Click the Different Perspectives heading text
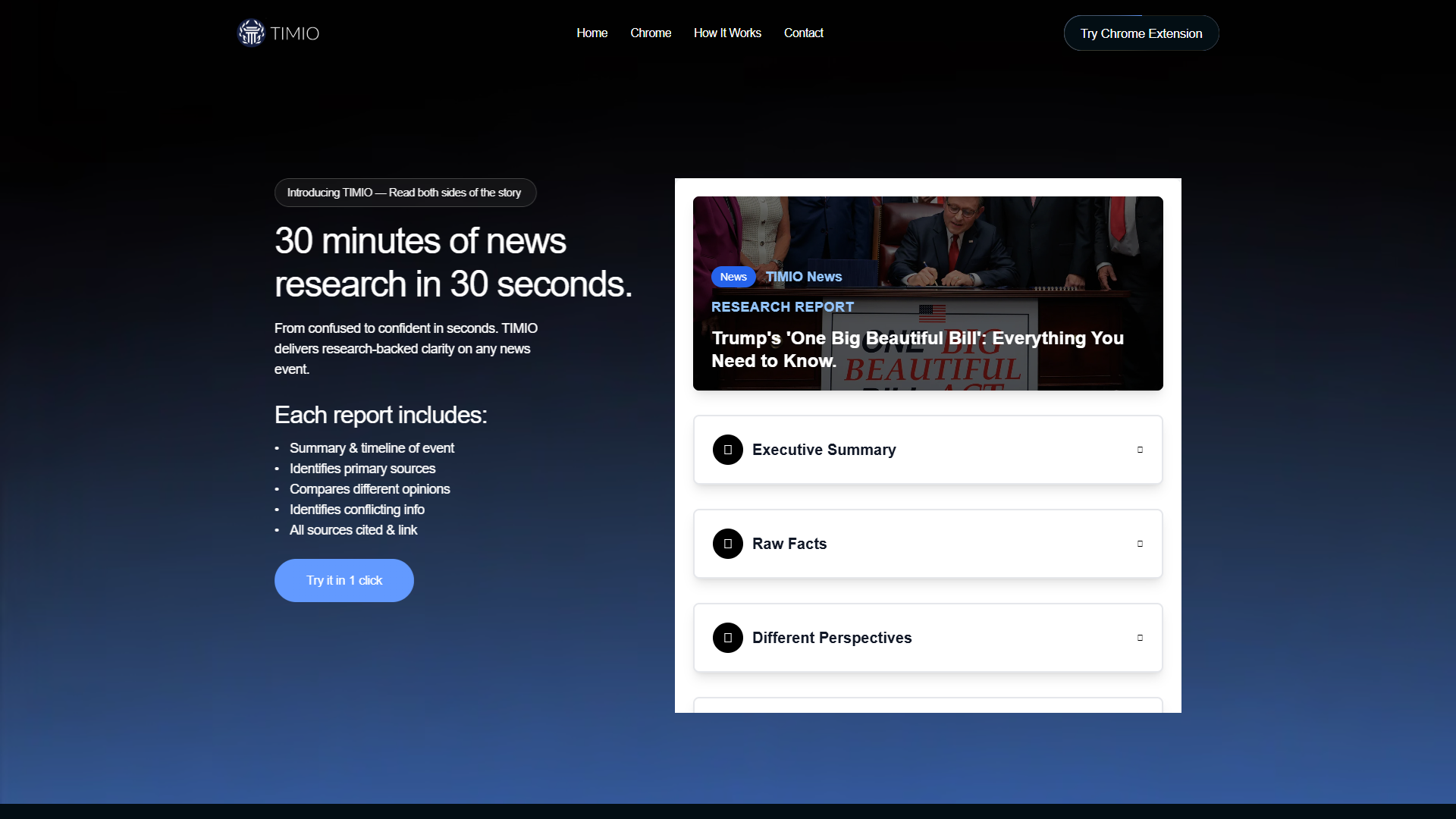 (832, 638)
